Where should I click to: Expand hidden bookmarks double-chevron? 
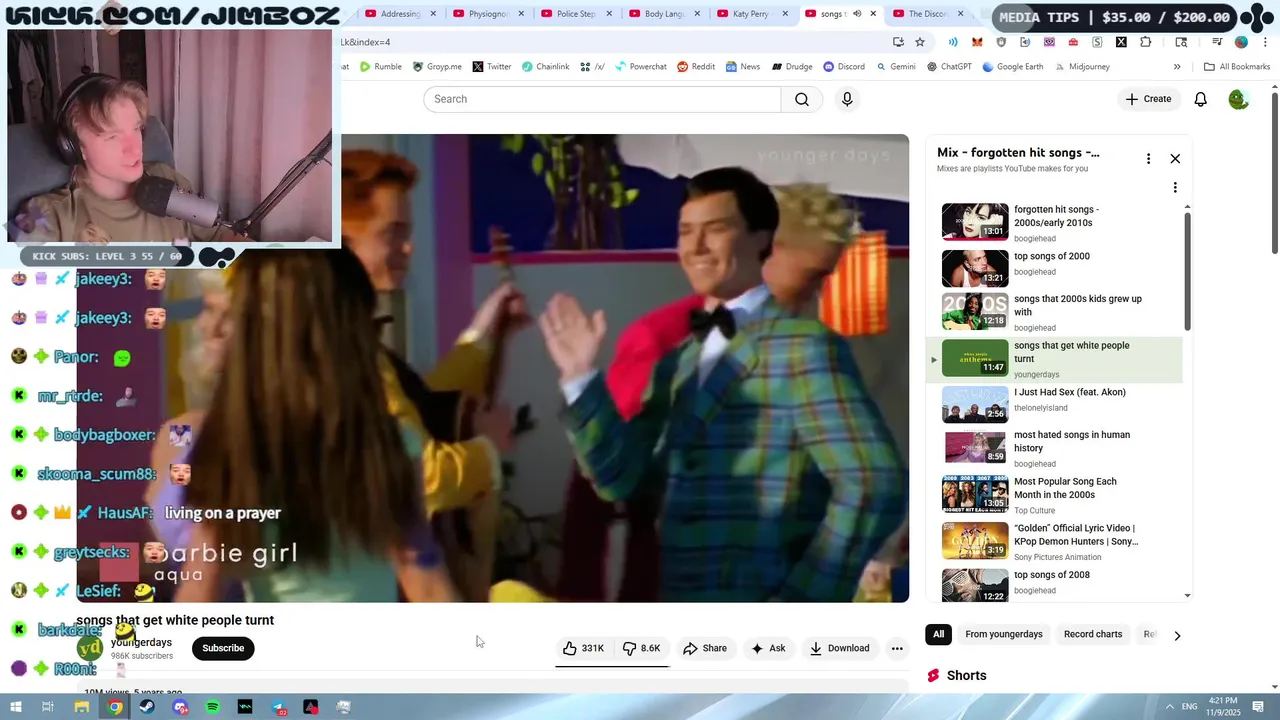pos(1177,67)
